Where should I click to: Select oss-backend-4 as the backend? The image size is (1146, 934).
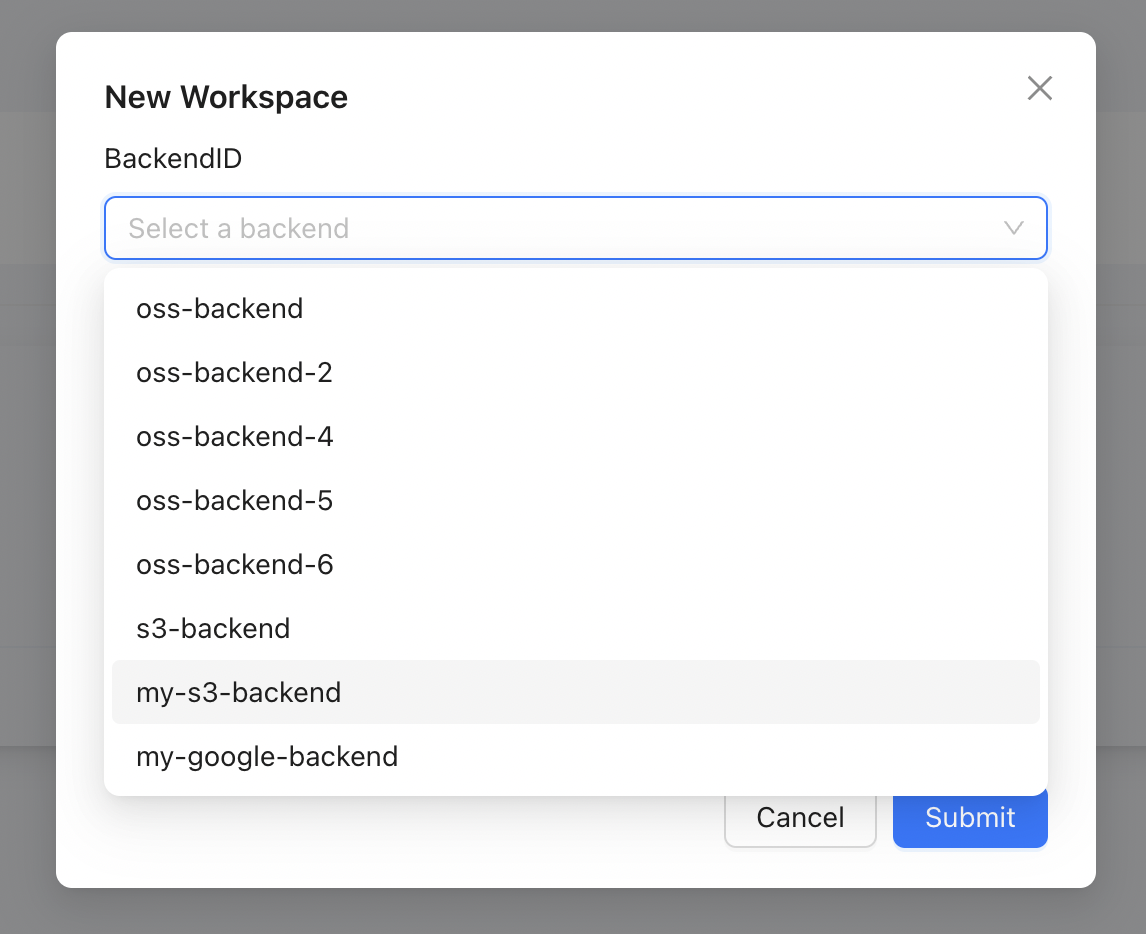point(235,436)
